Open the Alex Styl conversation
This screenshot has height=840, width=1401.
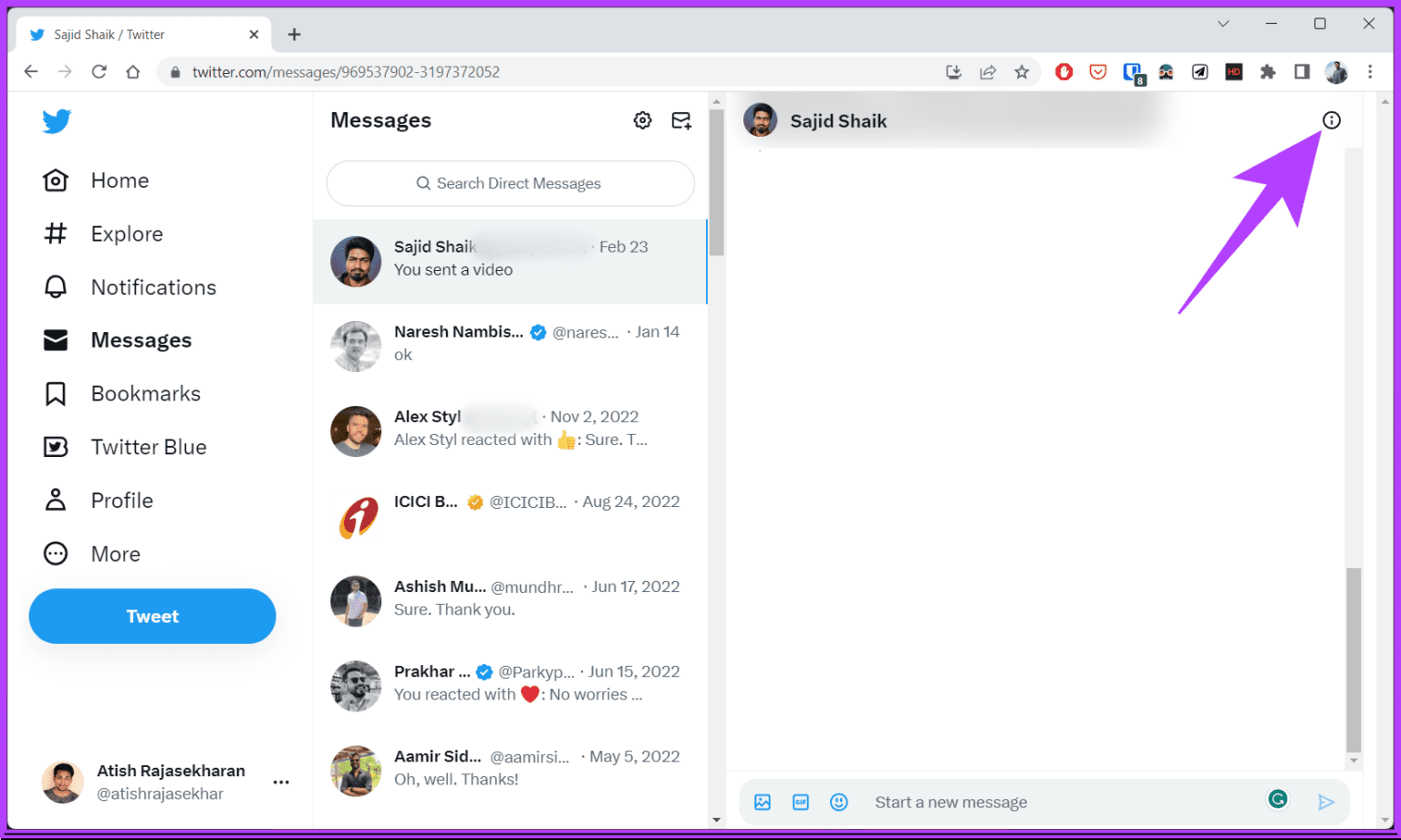point(510,431)
